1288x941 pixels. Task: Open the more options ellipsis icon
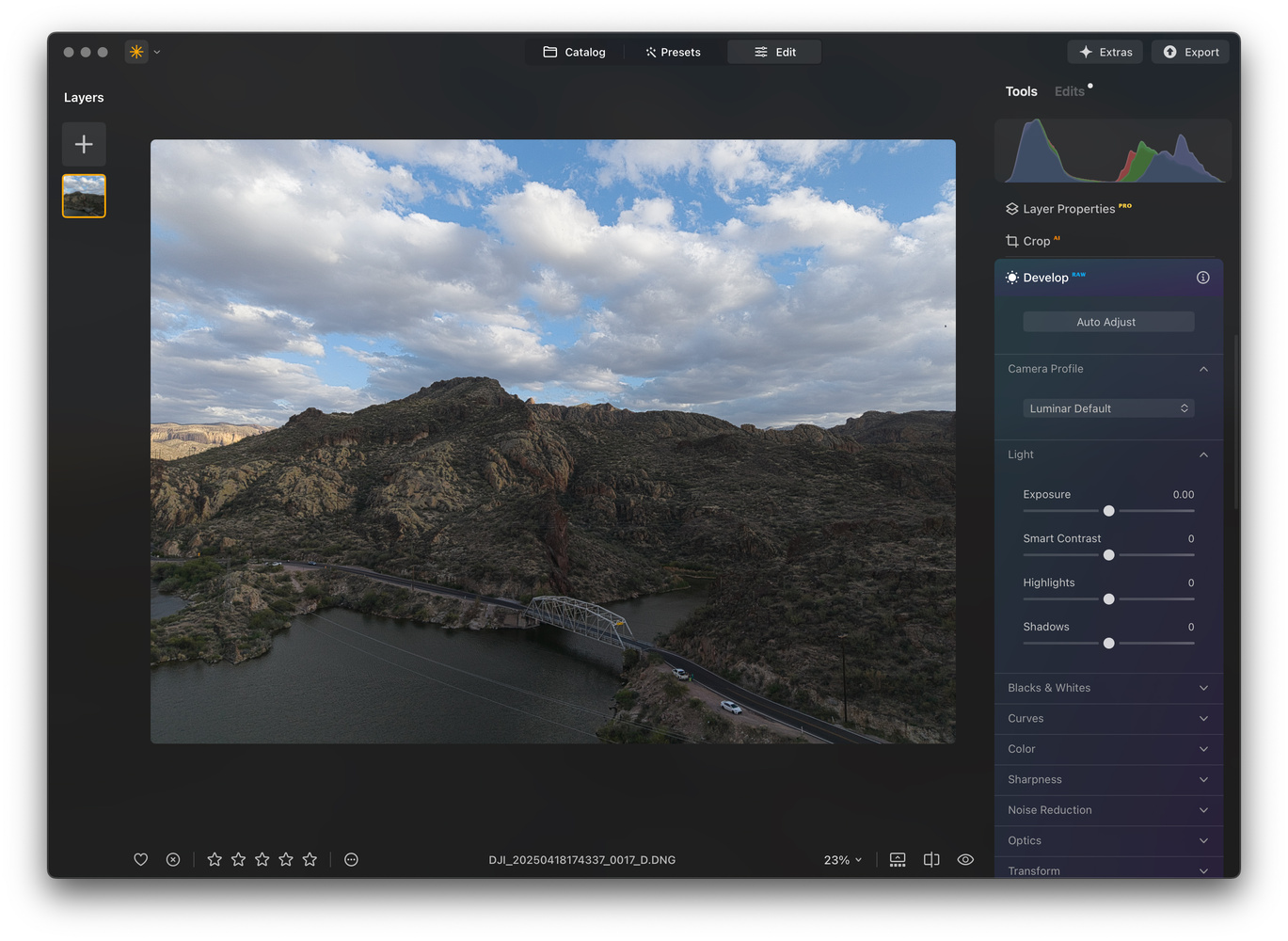(351, 859)
